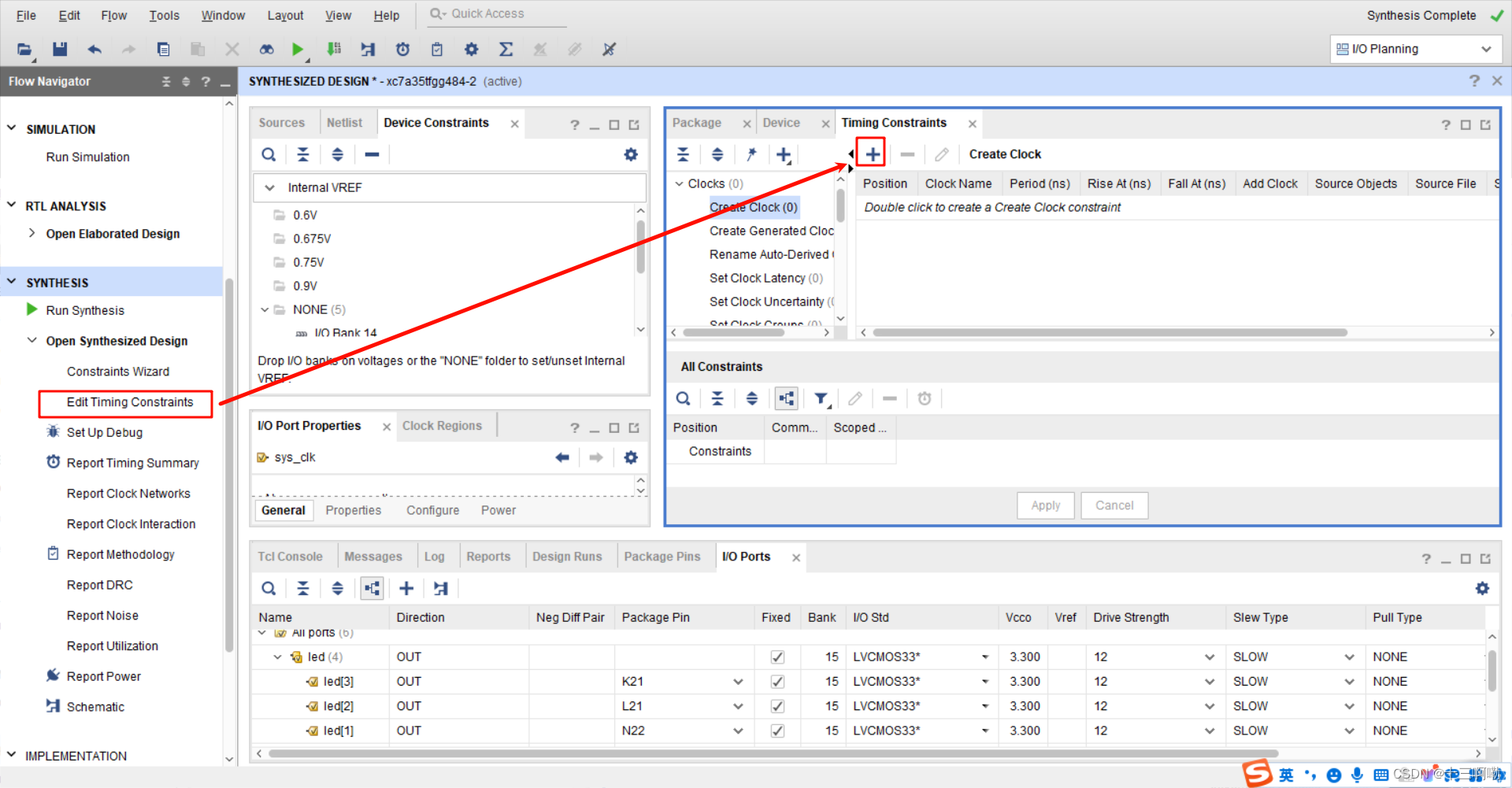Search in Device Constraints panel
The height and width of the screenshot is (788, 1512).
269,154
